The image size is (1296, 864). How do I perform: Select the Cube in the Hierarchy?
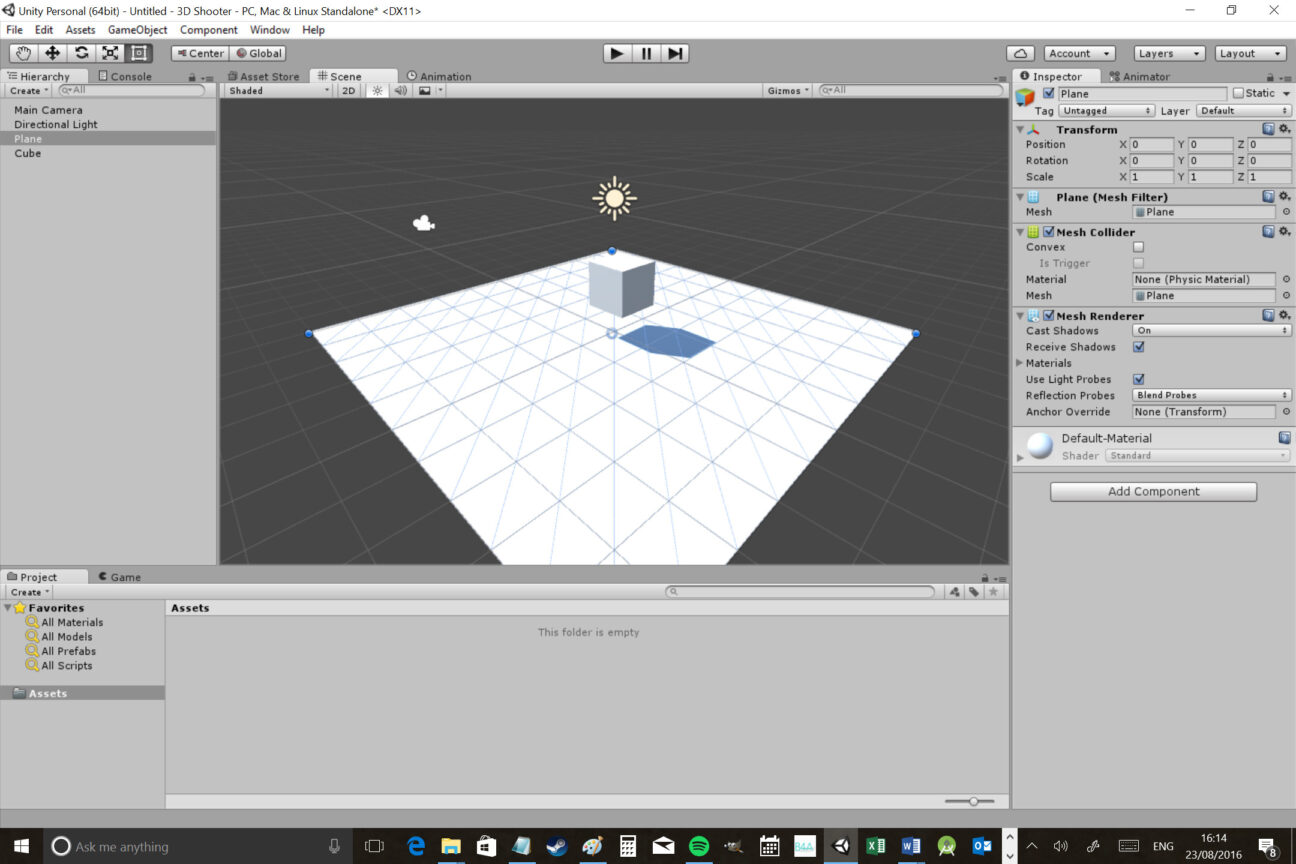click(x=27, y=153)
